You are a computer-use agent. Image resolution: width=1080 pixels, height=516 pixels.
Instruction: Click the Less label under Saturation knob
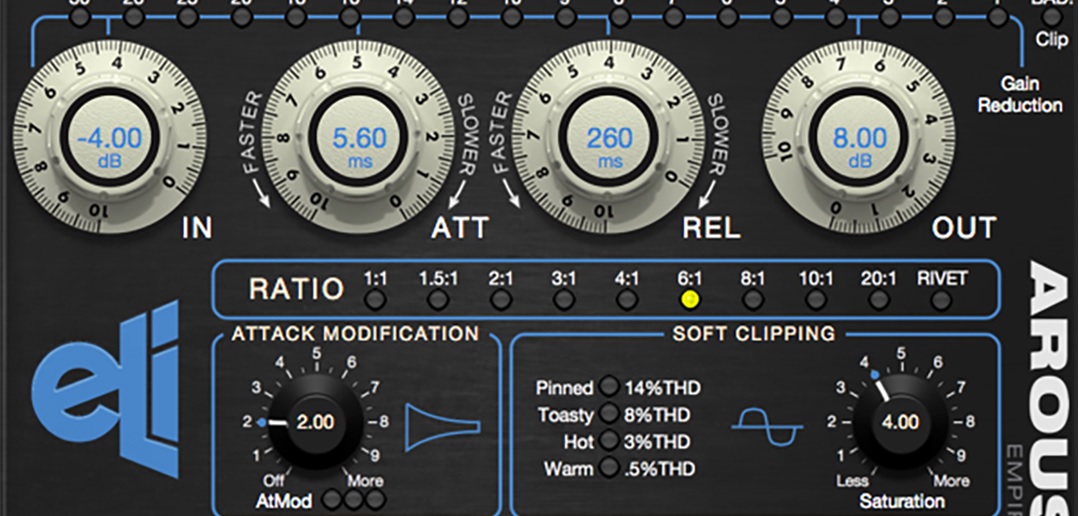coord(852,480)
